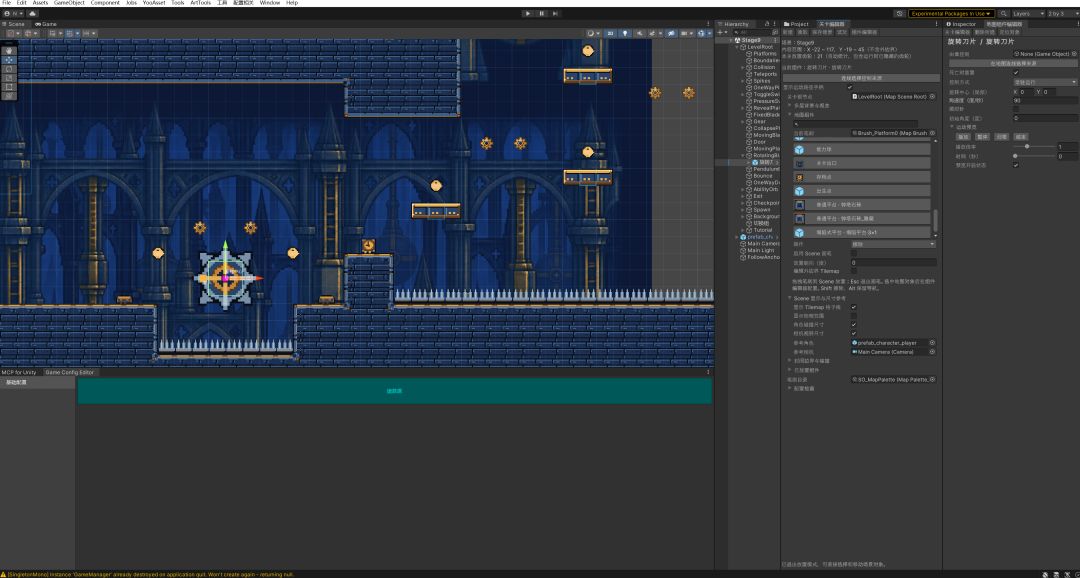1080x578 pixels.
Task: Toggle checkbox under None (Game Object) button
Action: (x=1016, y=72)
